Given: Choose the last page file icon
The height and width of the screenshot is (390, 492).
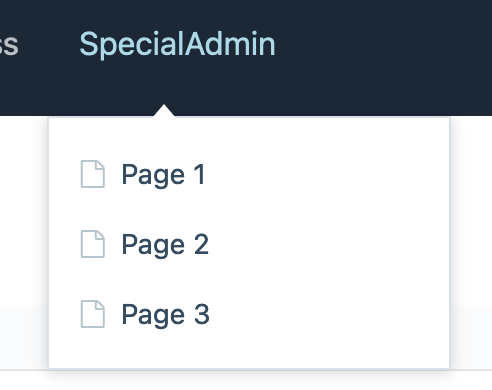Looking at the screenshot, I should 93,314.
